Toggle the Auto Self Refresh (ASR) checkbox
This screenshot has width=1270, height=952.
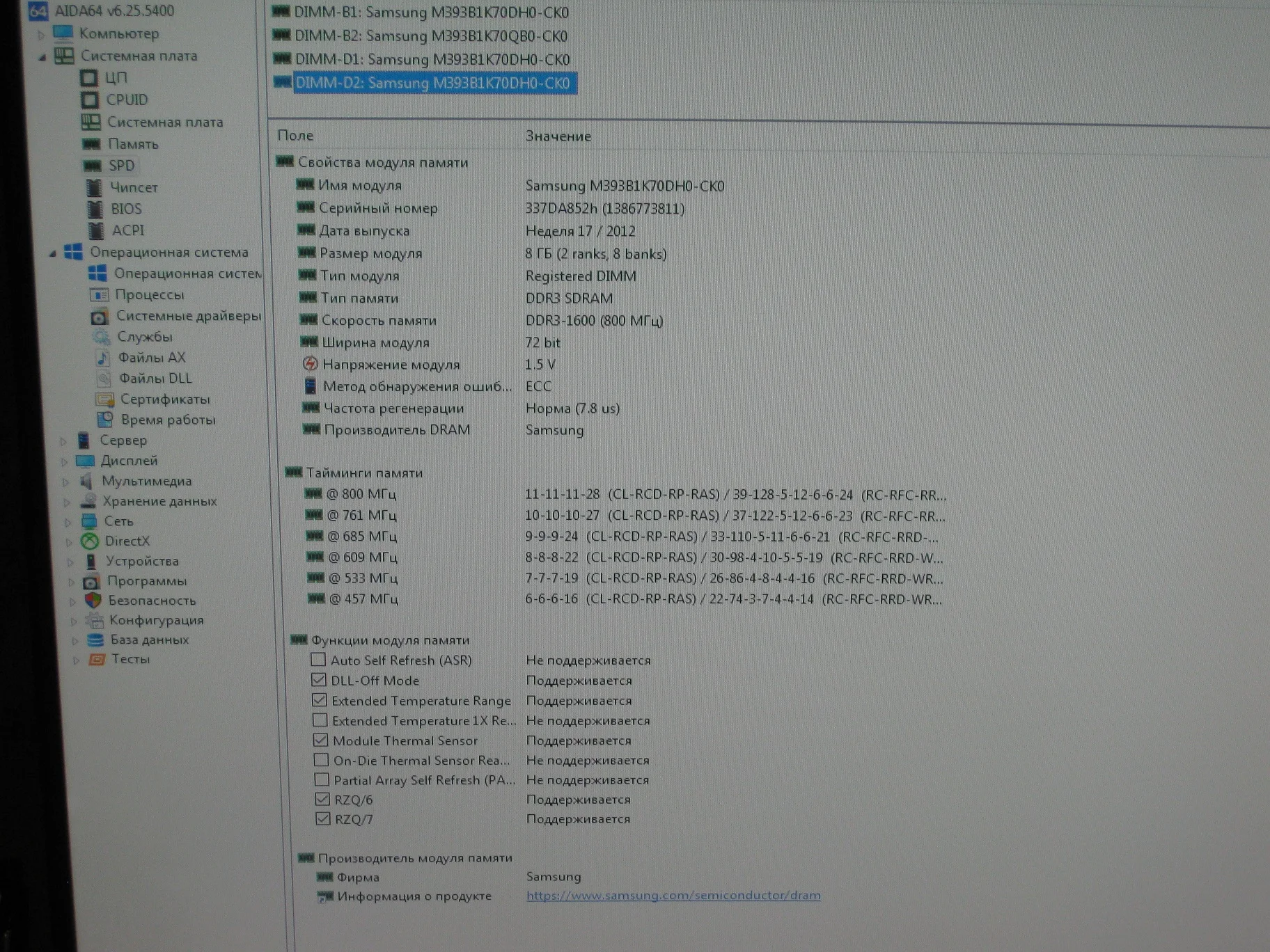318,659
